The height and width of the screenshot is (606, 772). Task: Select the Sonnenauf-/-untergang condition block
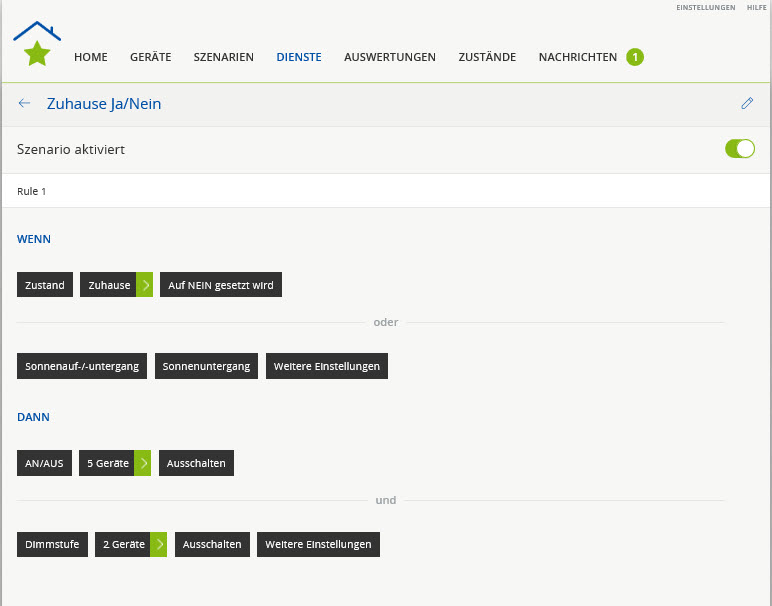coord(83,366)
